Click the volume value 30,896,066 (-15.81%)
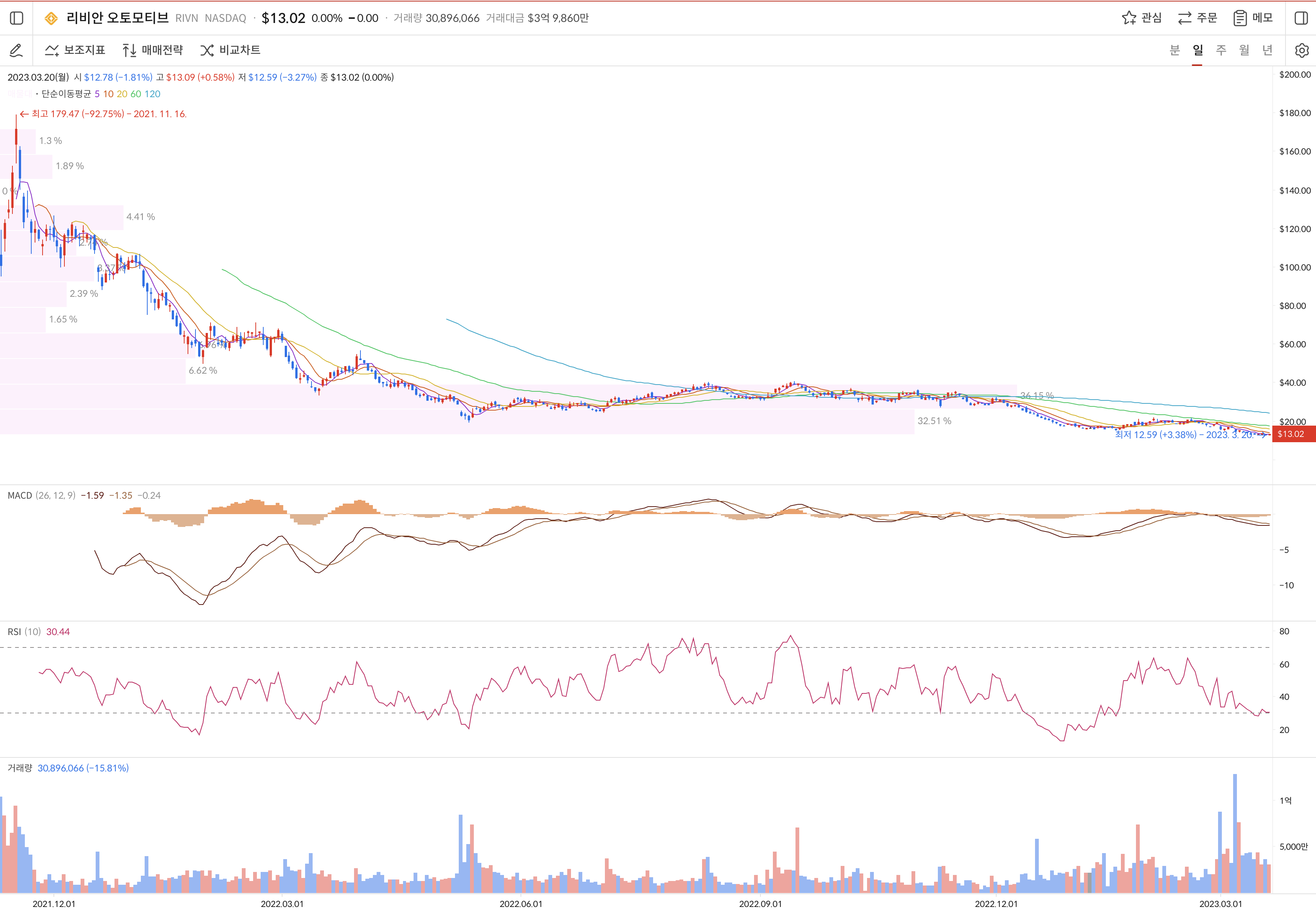Image resolution: width=1316 pixels, height=913 pixels. [83, 768]
